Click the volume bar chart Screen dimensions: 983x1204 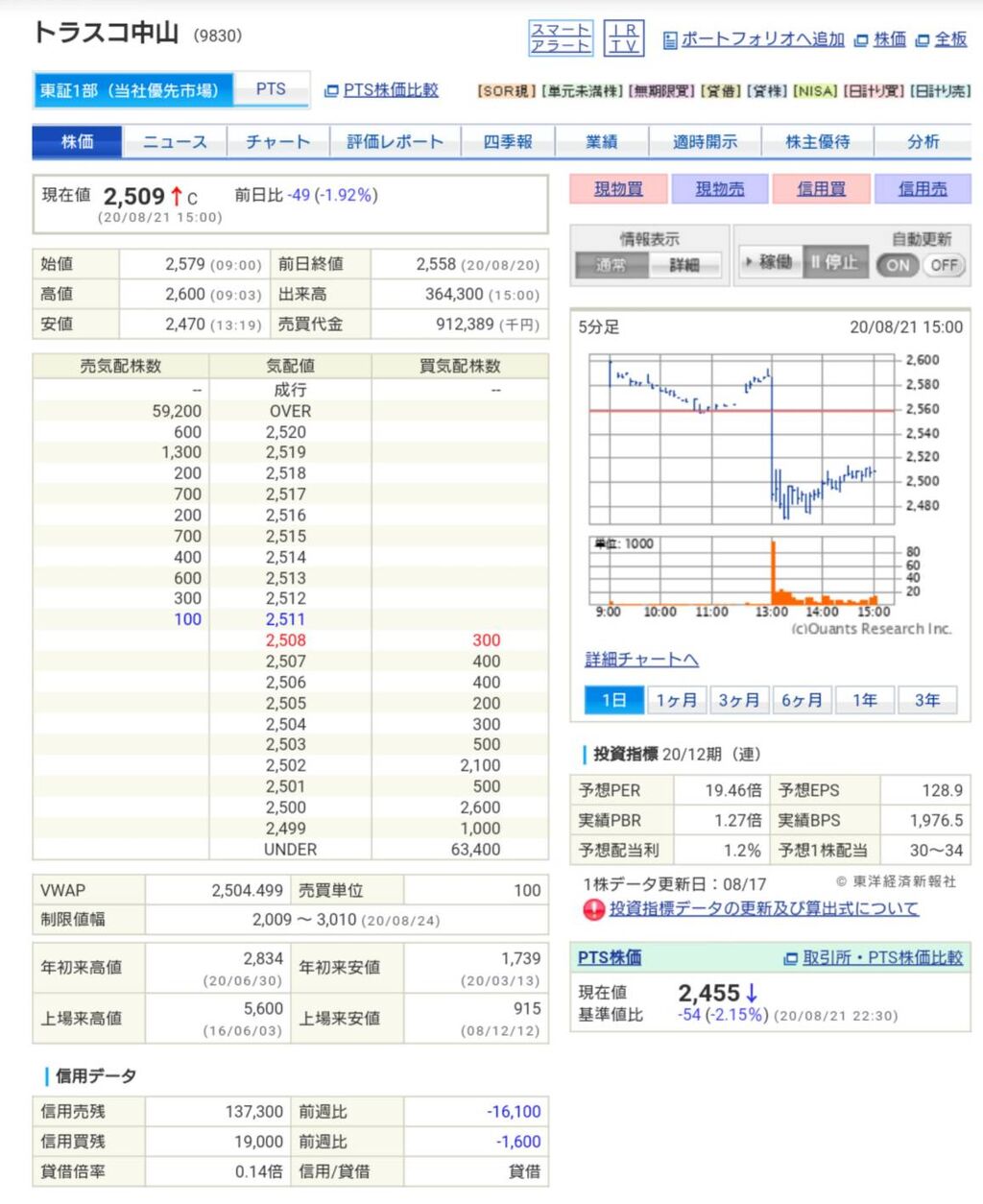pos(744,573)
